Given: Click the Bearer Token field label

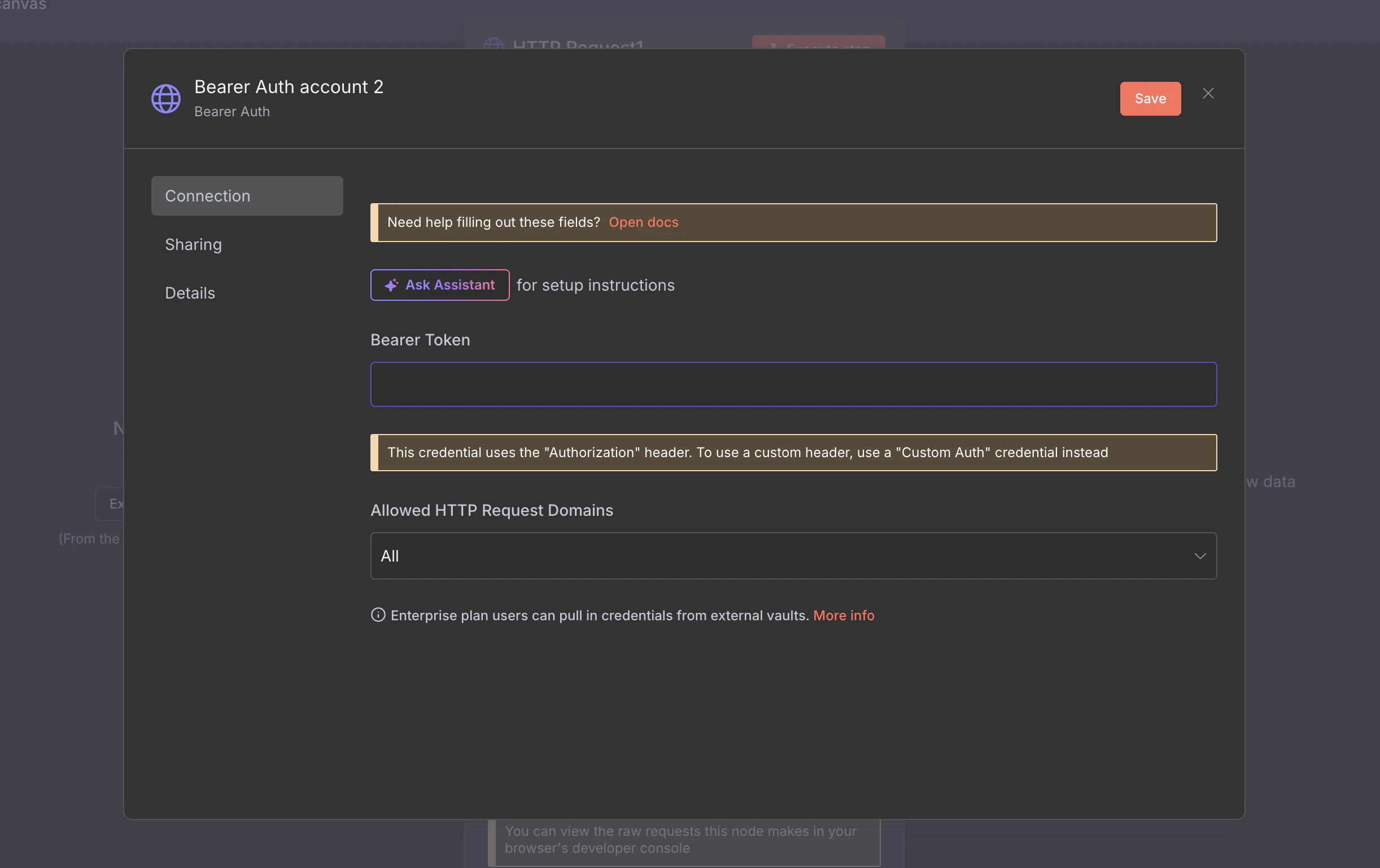Looking at the screenshot, I should click(420, 340).
